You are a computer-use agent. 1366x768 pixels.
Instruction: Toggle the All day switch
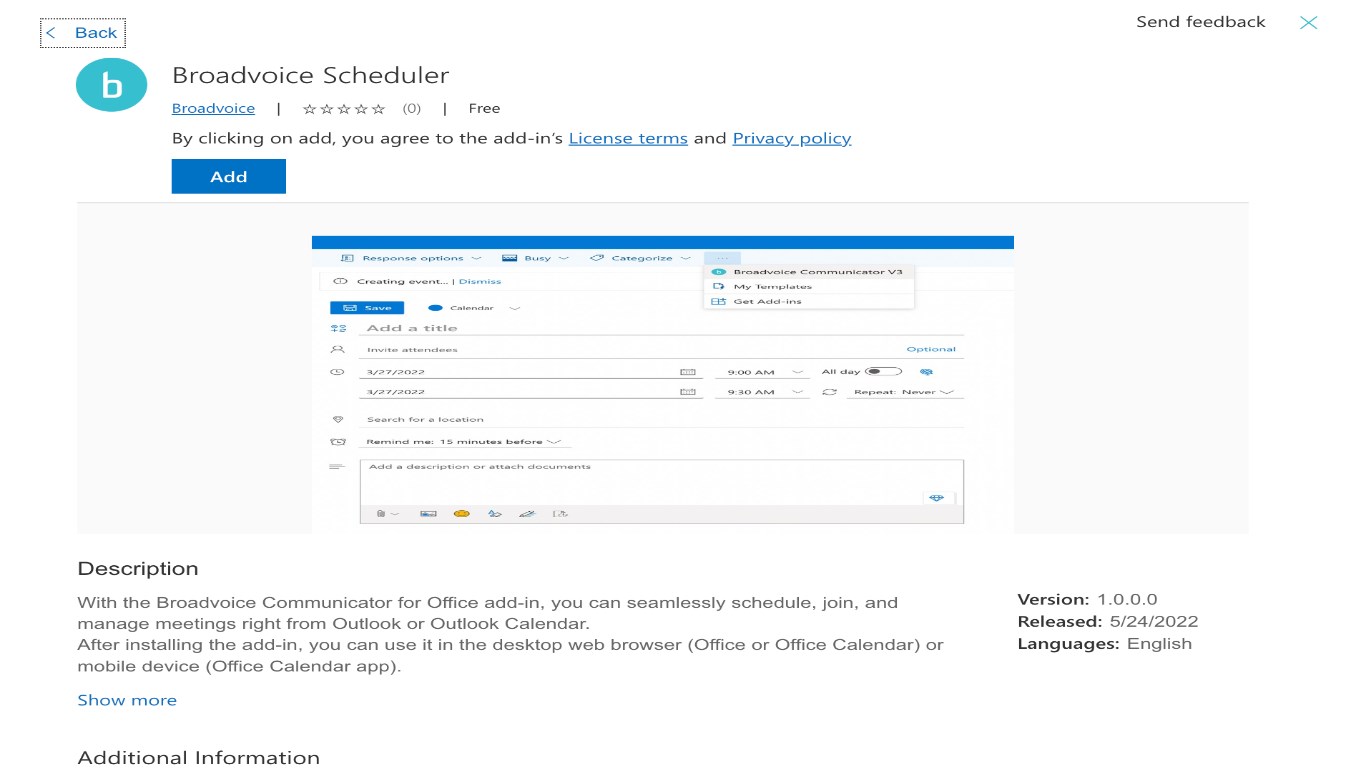coord(882,371)
